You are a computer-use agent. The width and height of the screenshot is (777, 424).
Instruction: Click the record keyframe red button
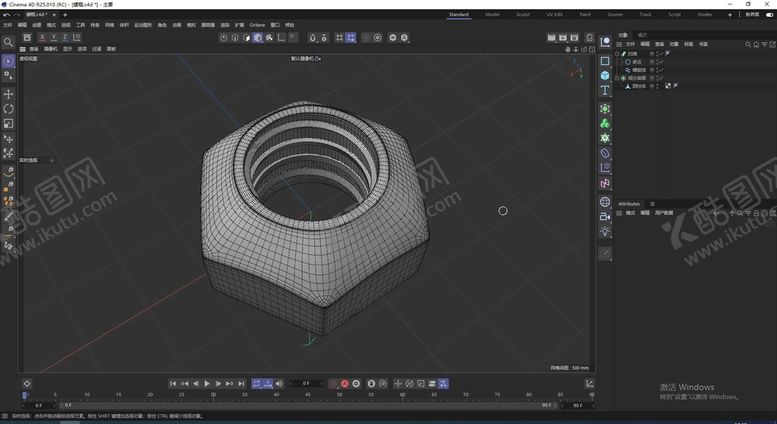point(345,383)
